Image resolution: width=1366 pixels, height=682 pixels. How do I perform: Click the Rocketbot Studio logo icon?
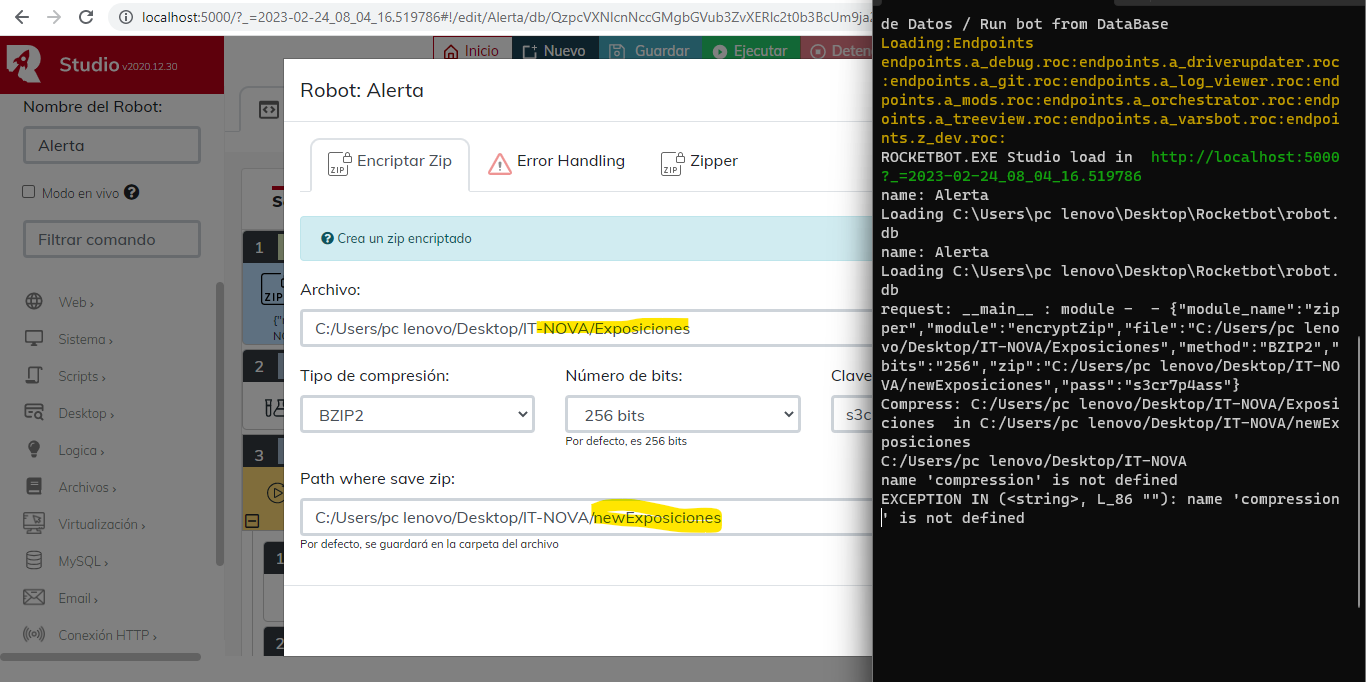pyautogui.click(x=25, y=64)
